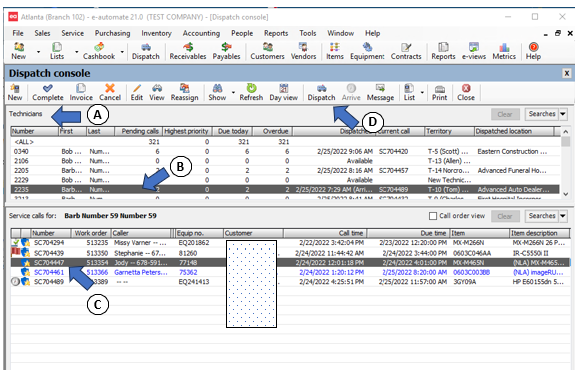Image resolution: width=579 pixels, height=372 pixels.
Task: Select service call SC704489 row
Action: [x=290, y=282]
